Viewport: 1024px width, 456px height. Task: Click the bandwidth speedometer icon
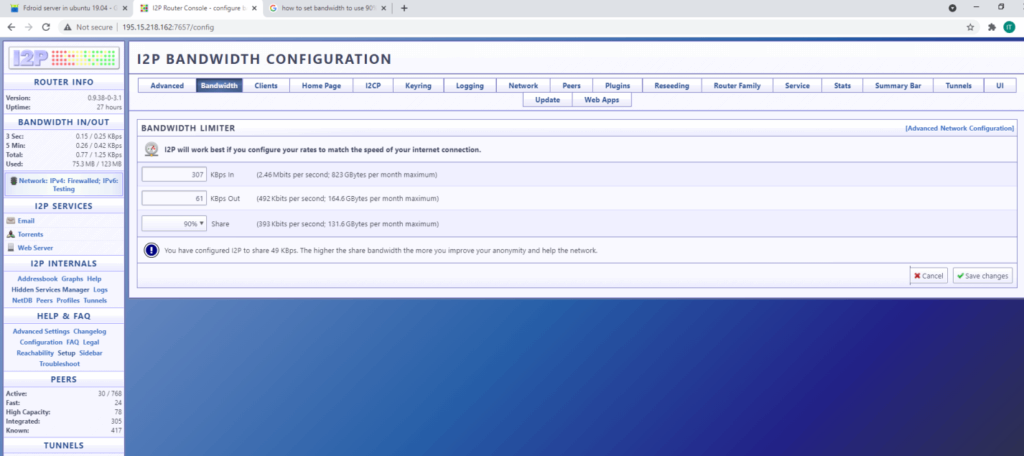pyautogui.click(x=152, y=150)
